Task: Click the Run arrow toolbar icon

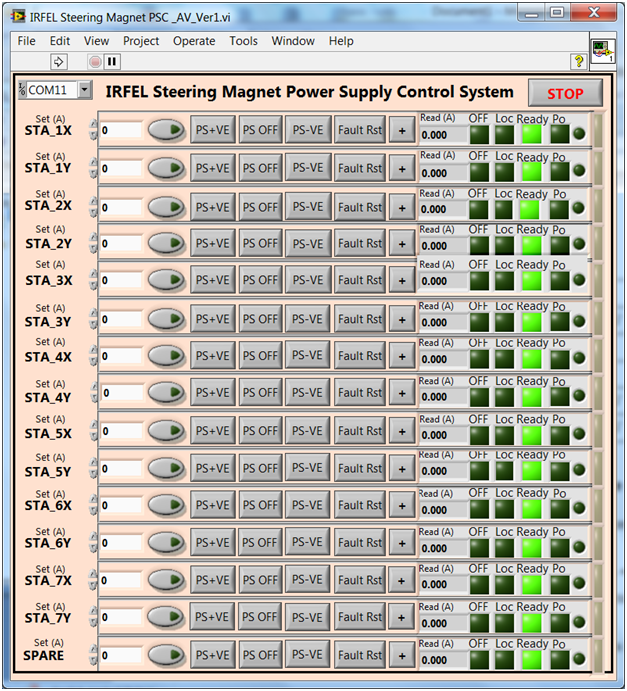Action: click(x=59, y=62)
